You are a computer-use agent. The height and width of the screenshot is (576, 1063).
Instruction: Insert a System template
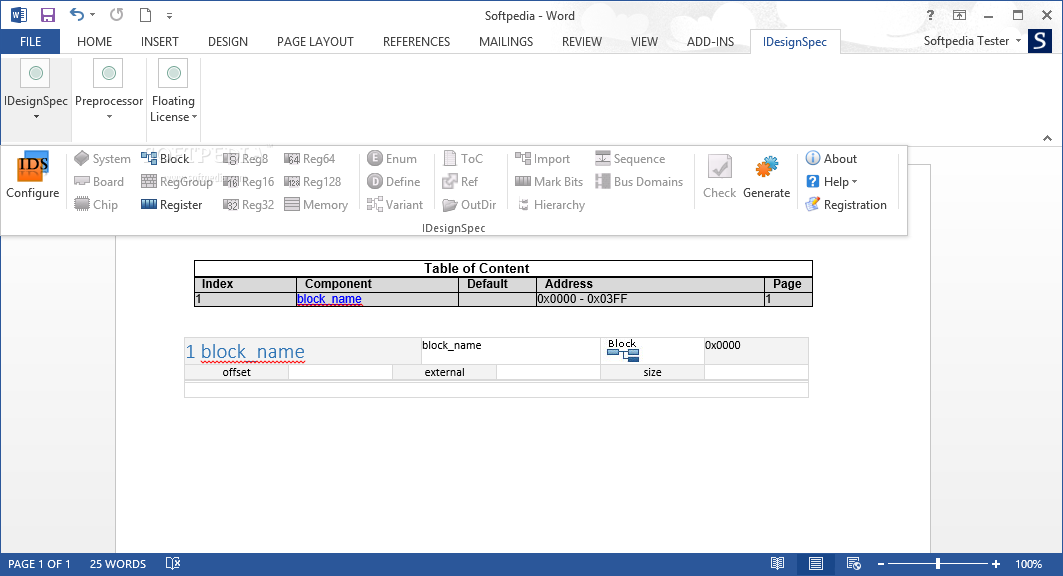102,159
